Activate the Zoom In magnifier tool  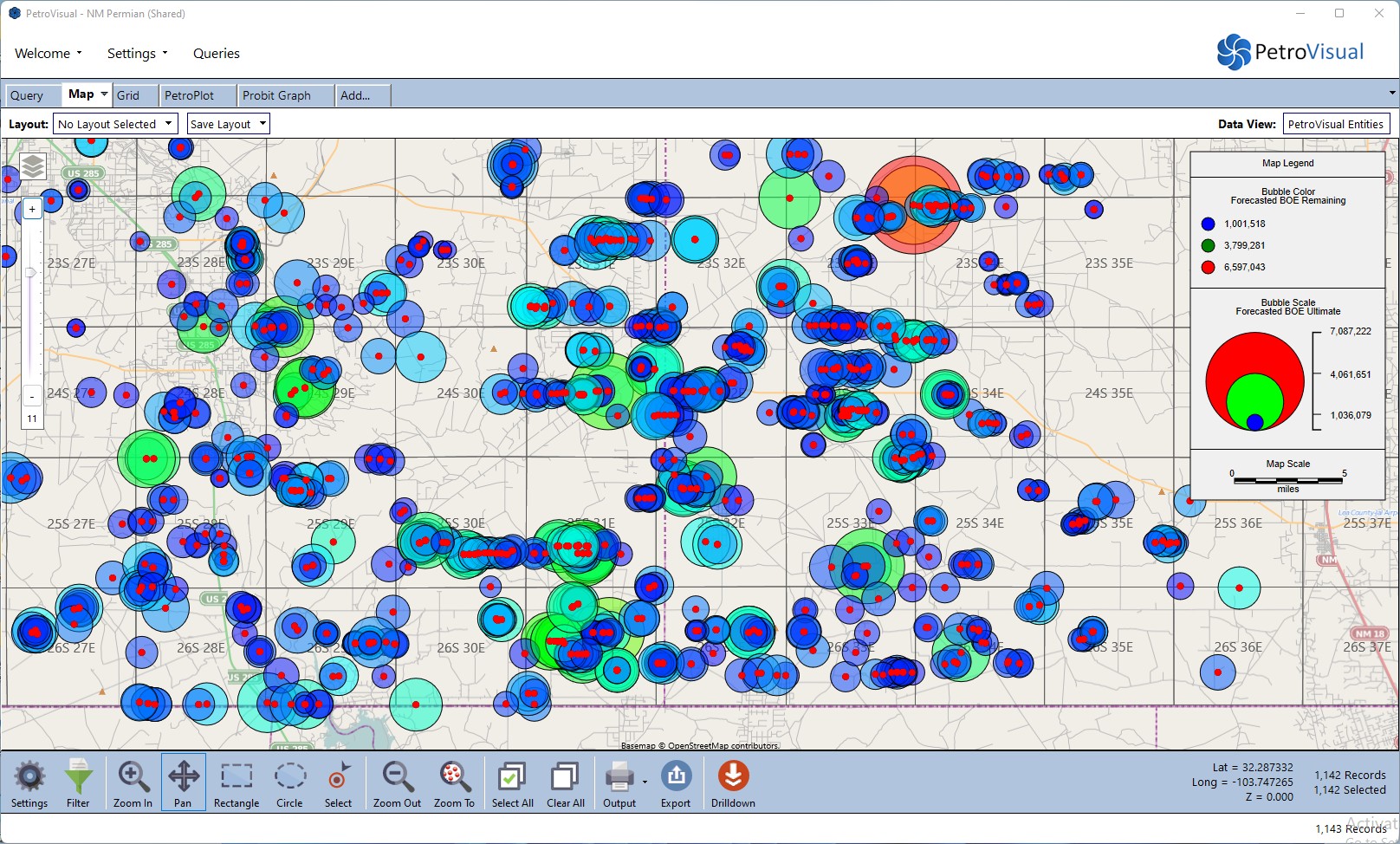[x=133, y=782]
